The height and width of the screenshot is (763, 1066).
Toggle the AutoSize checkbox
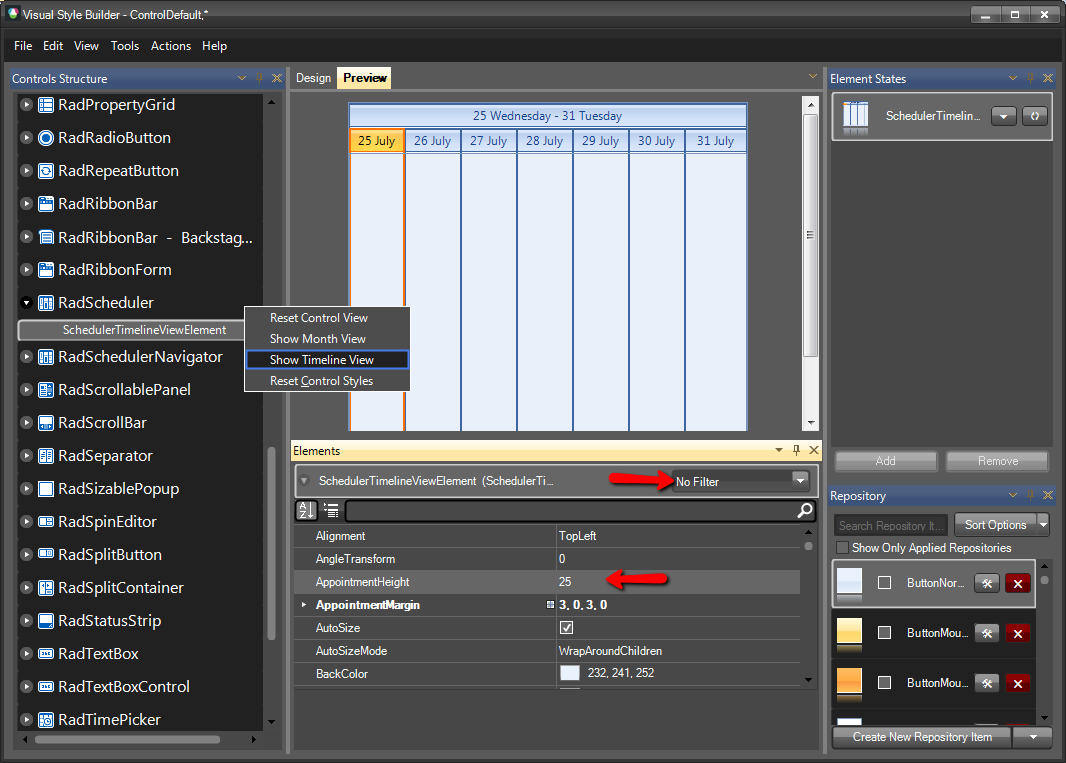566,628
